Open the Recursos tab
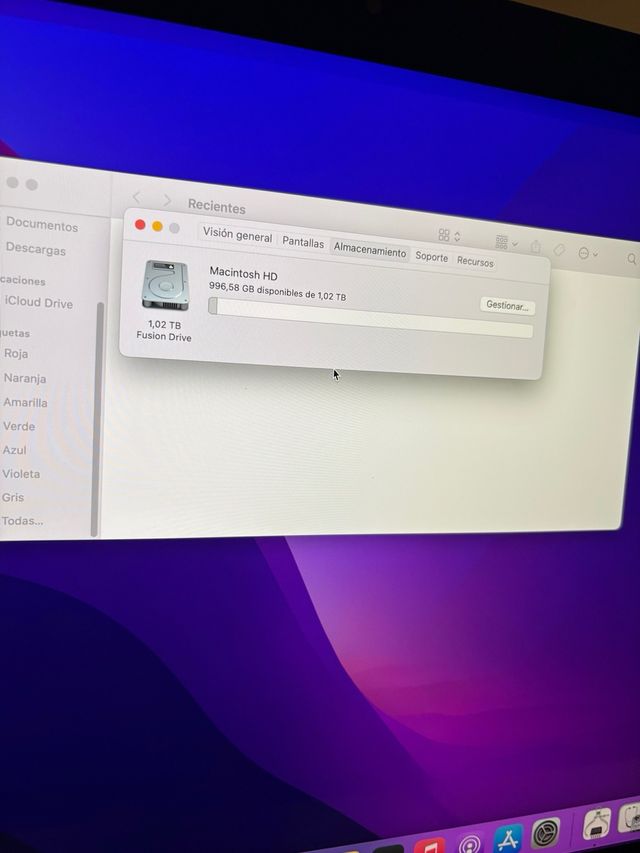 coord(475,262)
